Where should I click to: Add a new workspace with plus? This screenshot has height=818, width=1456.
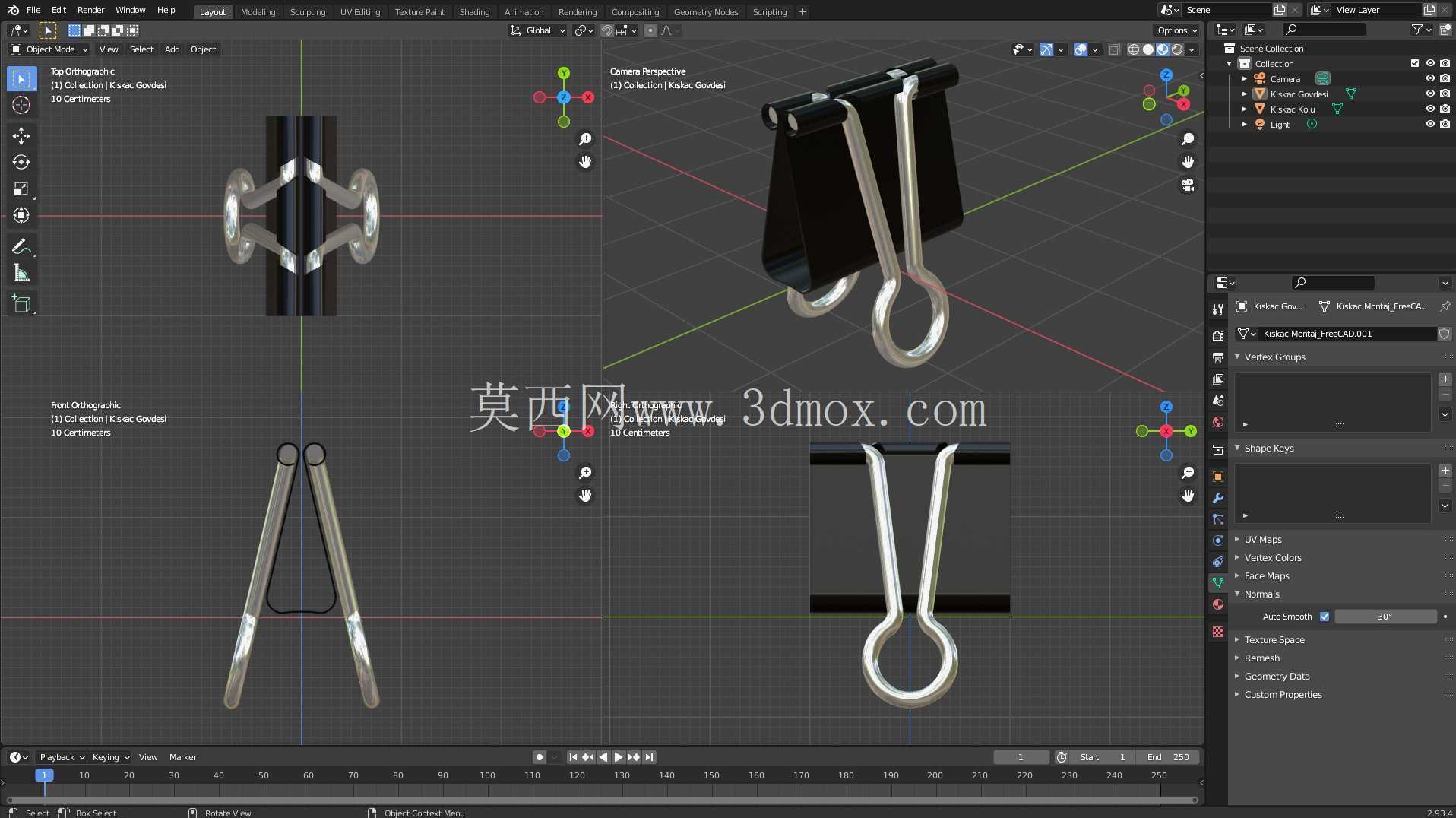click(x=802, y=12)
